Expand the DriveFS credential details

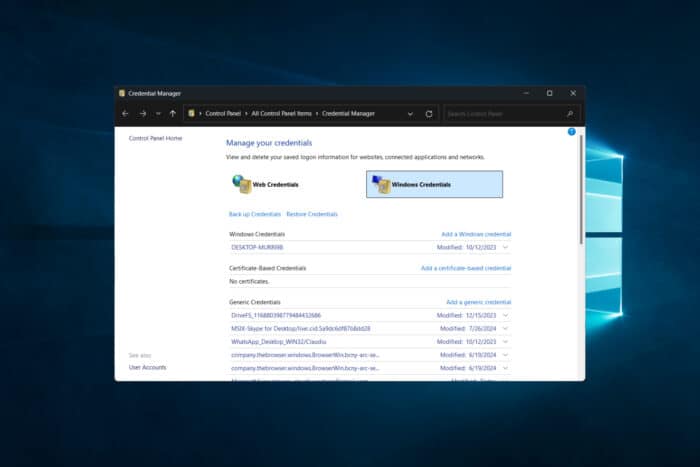point(505,315)
